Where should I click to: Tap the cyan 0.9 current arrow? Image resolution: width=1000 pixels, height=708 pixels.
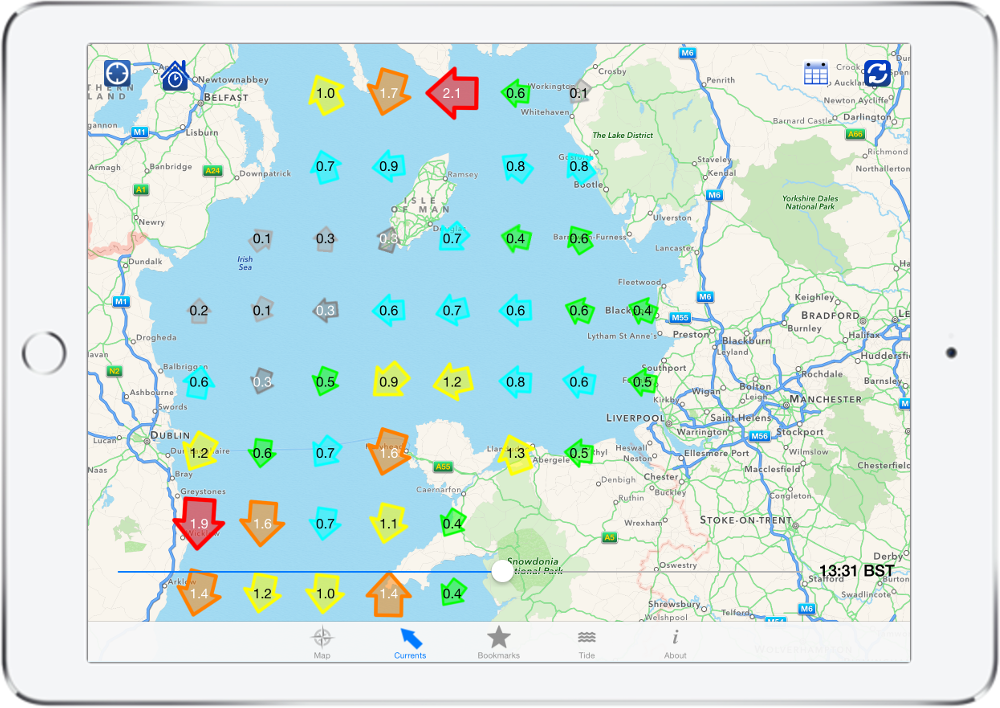coord(388,166)
